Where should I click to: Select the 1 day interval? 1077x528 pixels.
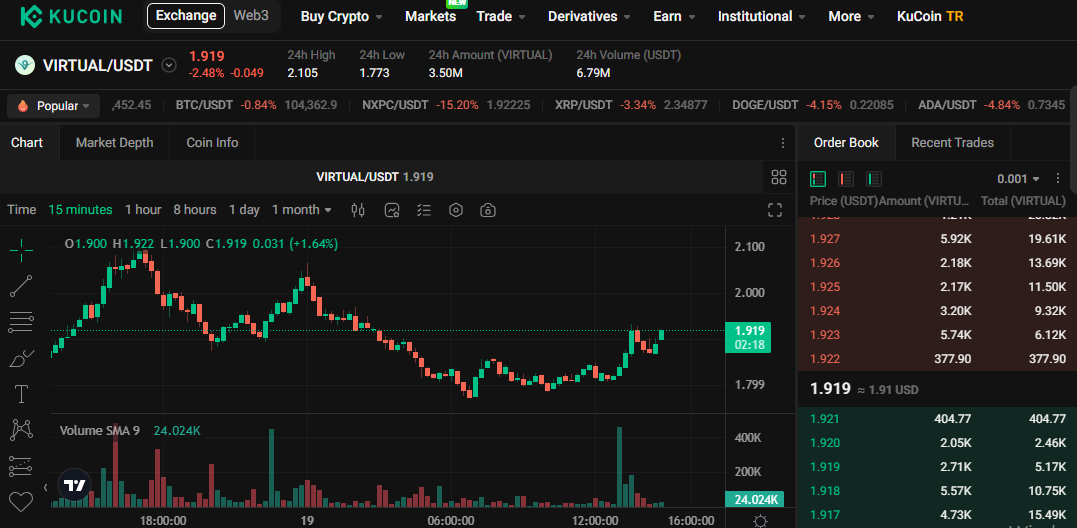pos(245,210)
